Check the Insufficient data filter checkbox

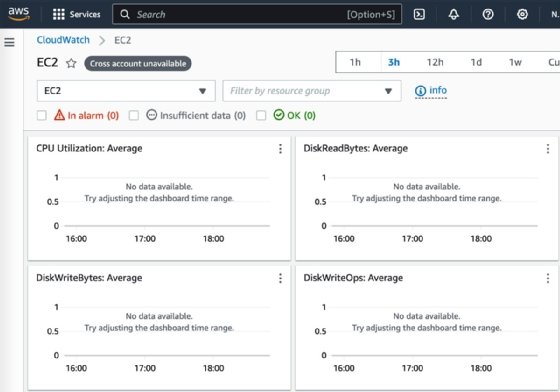click(x=134, y=115)
